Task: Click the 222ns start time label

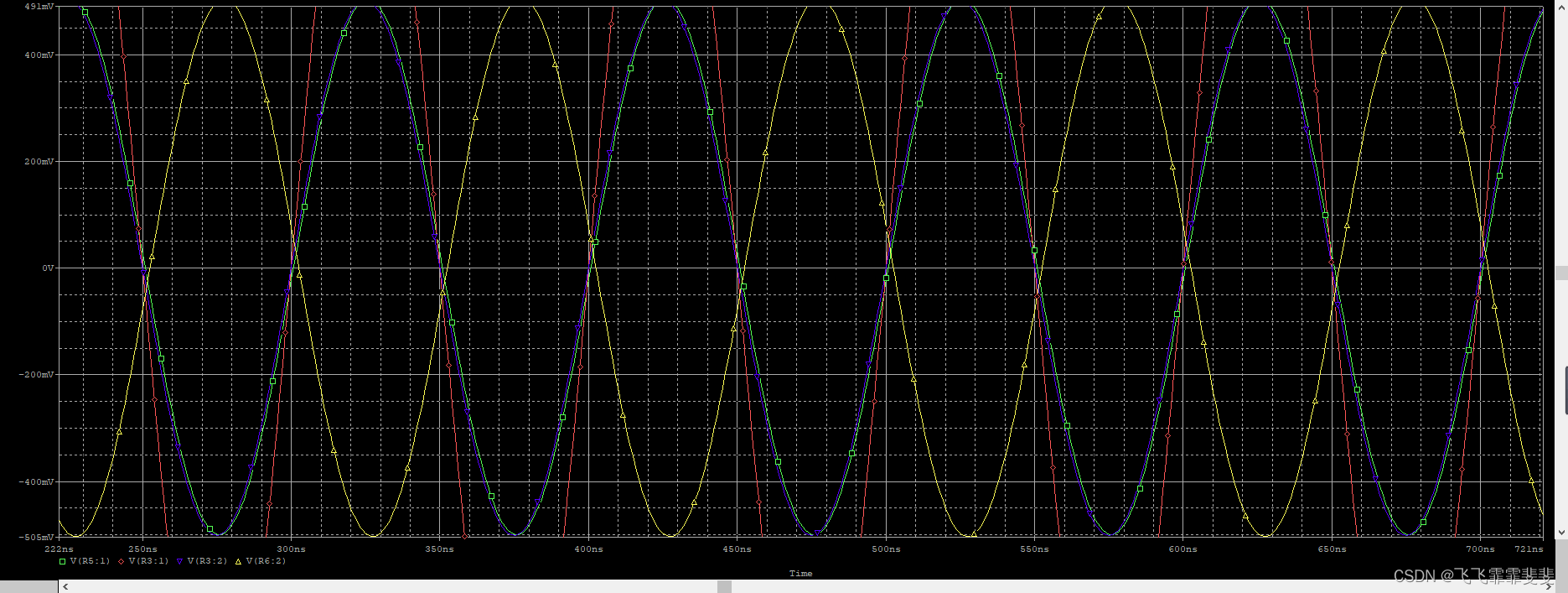Action: [59, 549]
